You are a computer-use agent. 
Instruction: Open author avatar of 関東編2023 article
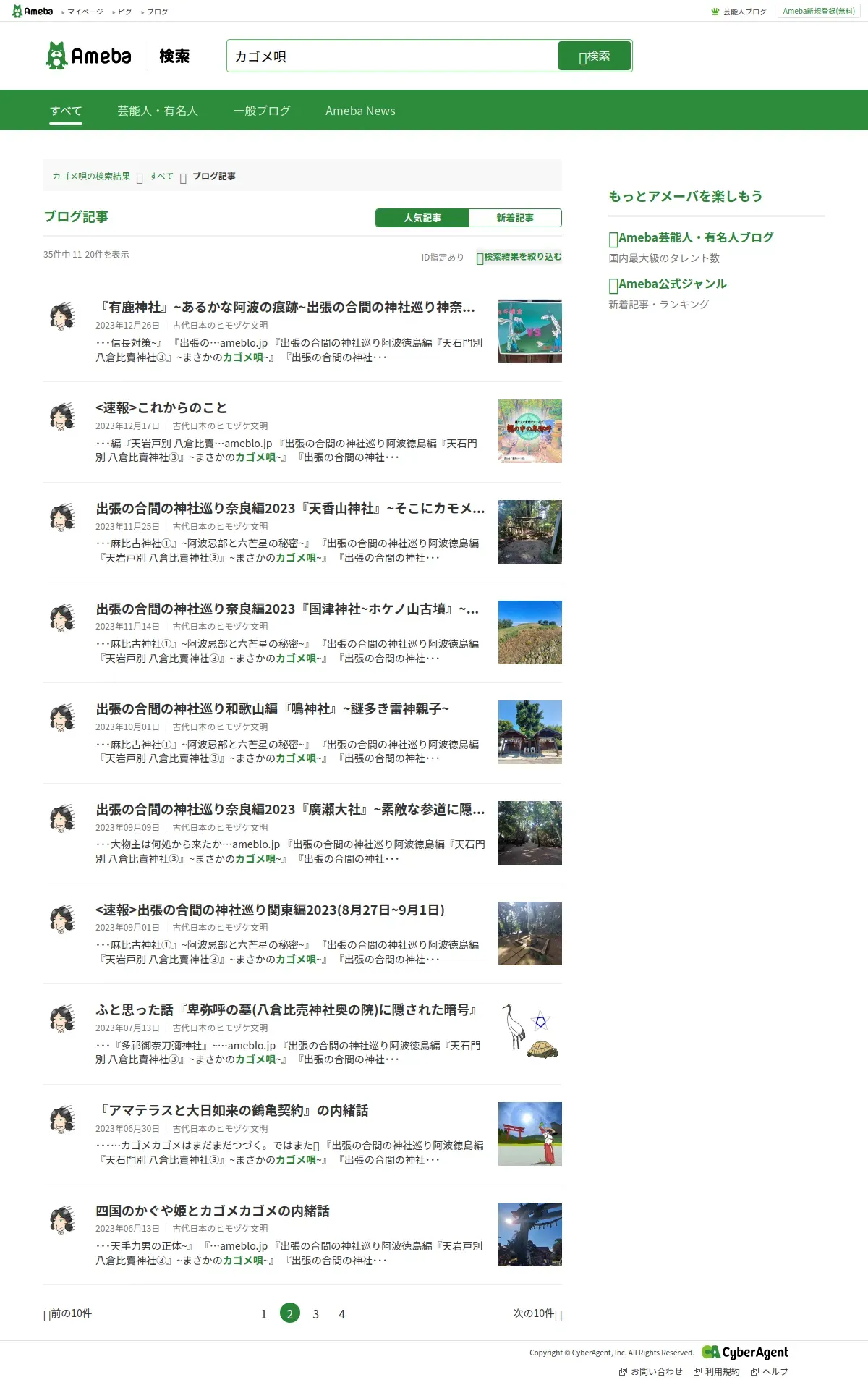tap(63, 918)
